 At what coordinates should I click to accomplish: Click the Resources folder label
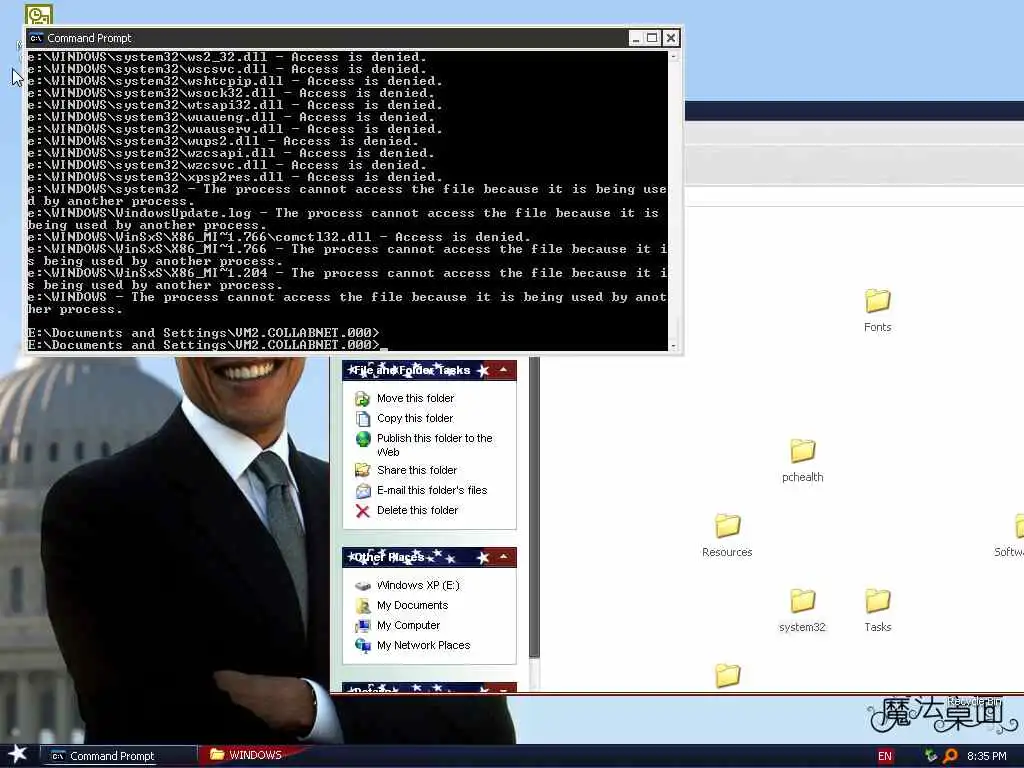point(727,552)
